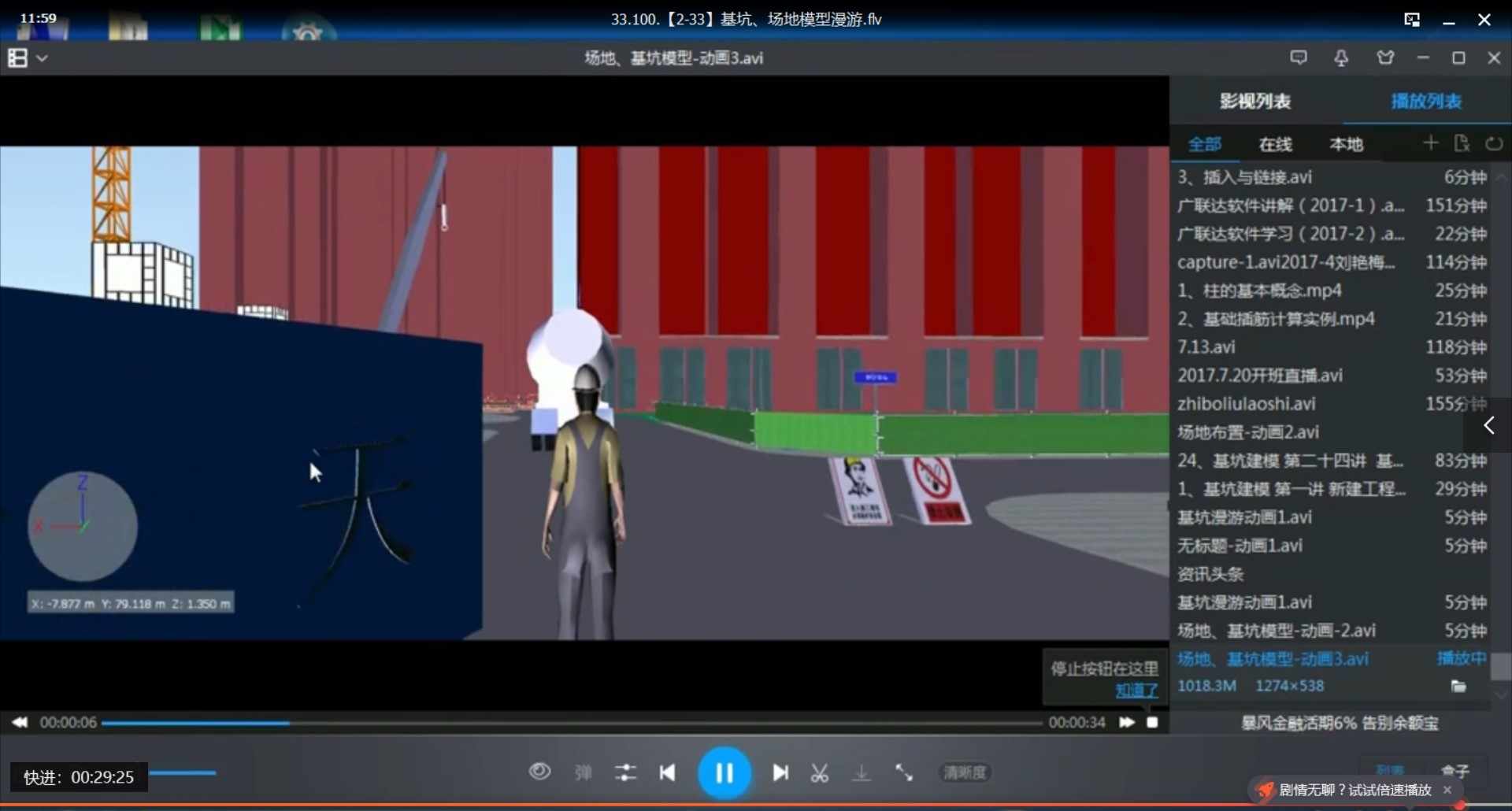Click the VIP membership shirt icon
This screenshot has width=1512, height=811.
point(1385,57)
